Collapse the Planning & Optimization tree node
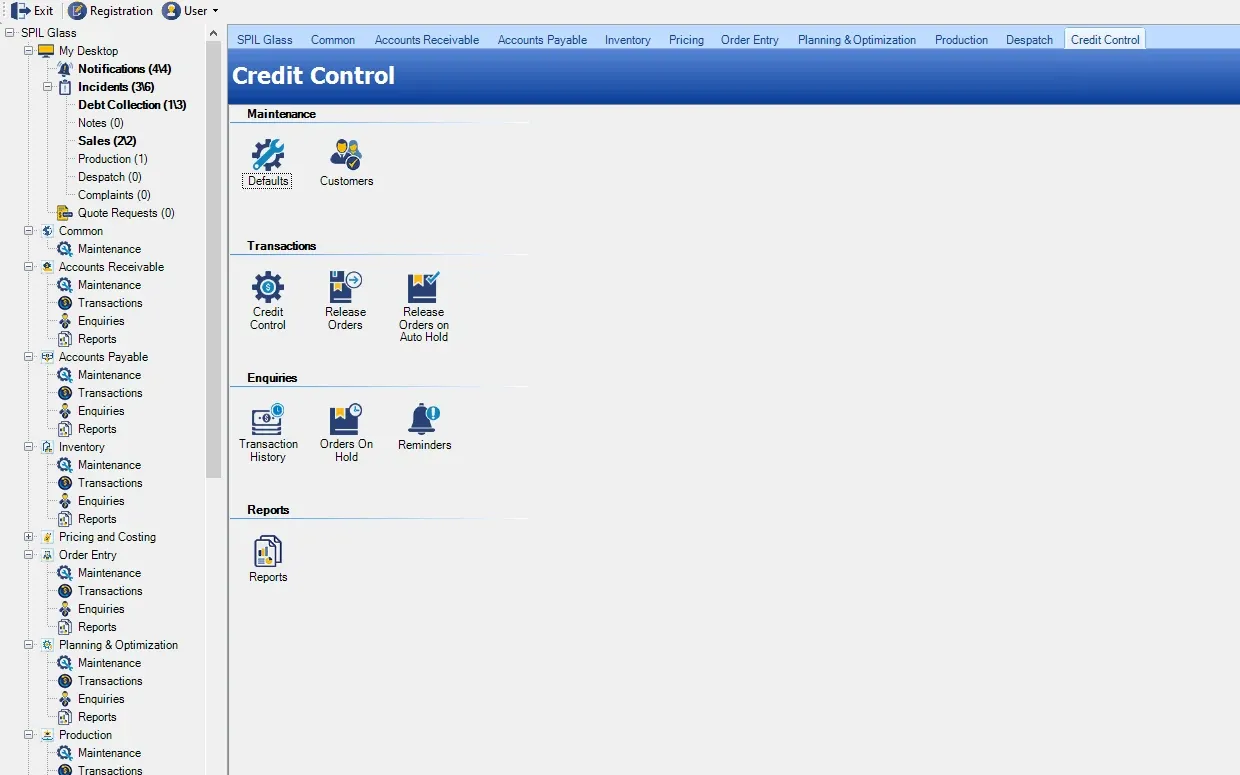Screen dimensions: 1240x775 (x=29, y=645)
